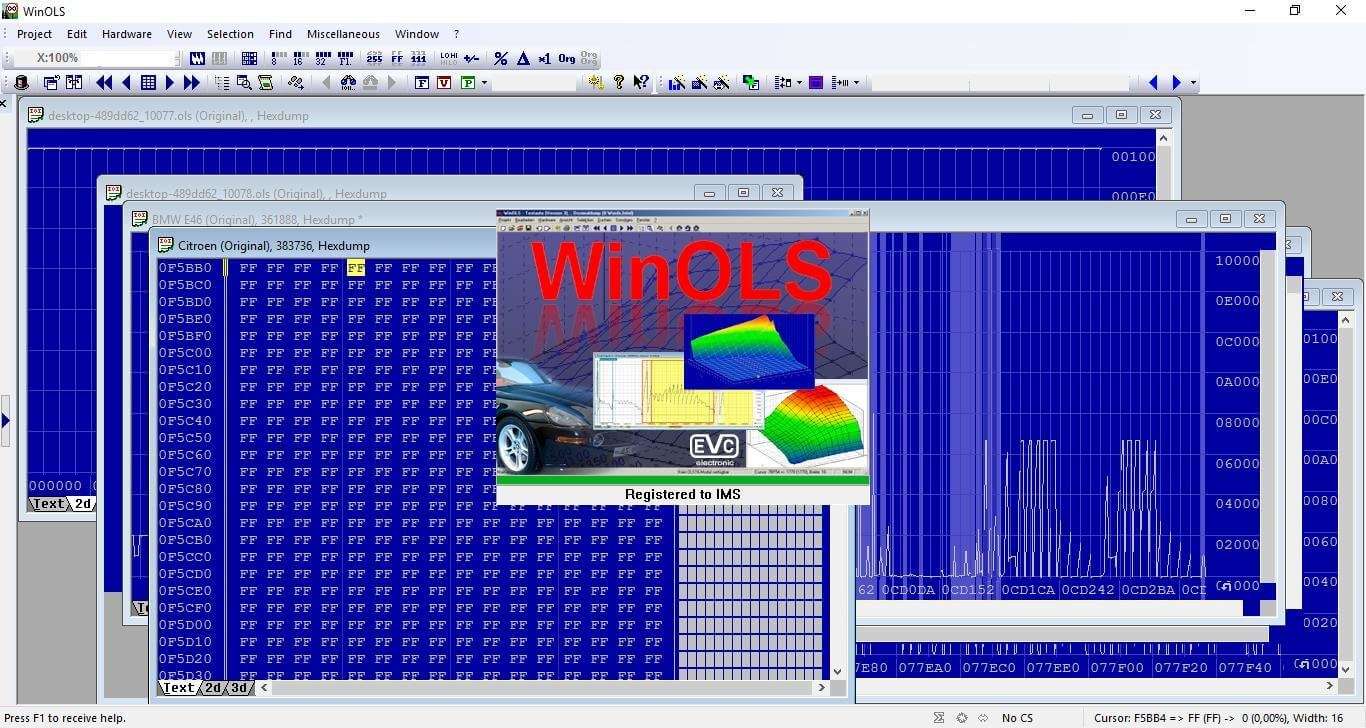Click far-right toolbar blue right arrow
Screen dimensions: 1366x728
(x=1176, y=83)
